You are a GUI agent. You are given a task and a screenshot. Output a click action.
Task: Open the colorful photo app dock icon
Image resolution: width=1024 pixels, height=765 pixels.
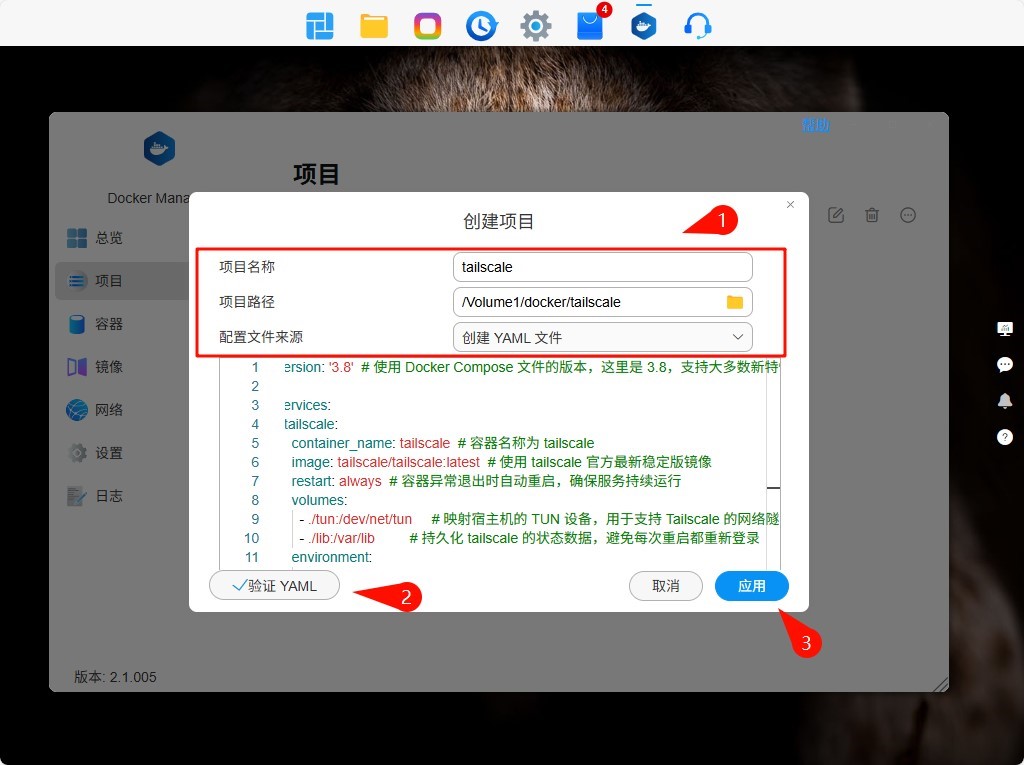[428, 26]
